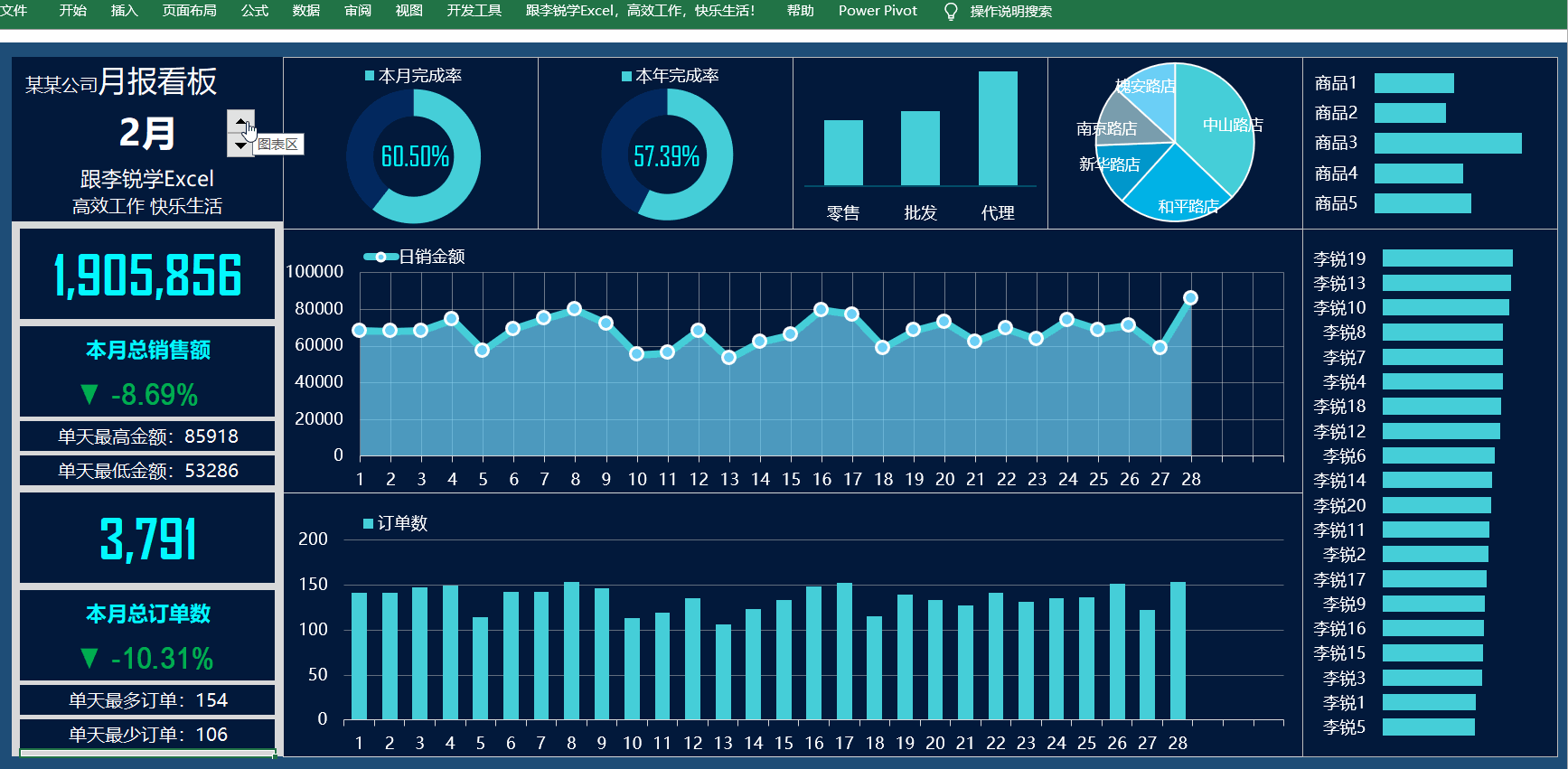Click the 李锐19 bar in ranking chart
1568x769 pixels.
[x=1446, y=258]
